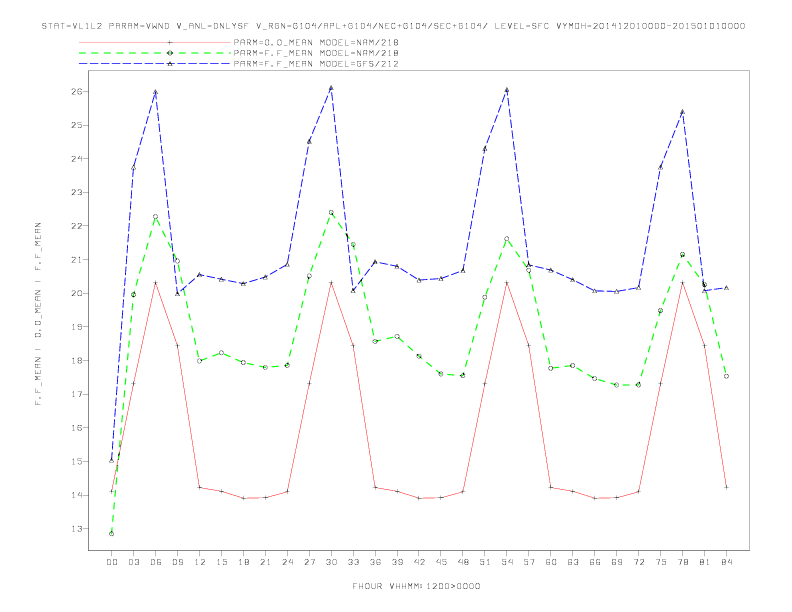Click y-axis tick value 24
792x612 pixels.
coord(77,159)
